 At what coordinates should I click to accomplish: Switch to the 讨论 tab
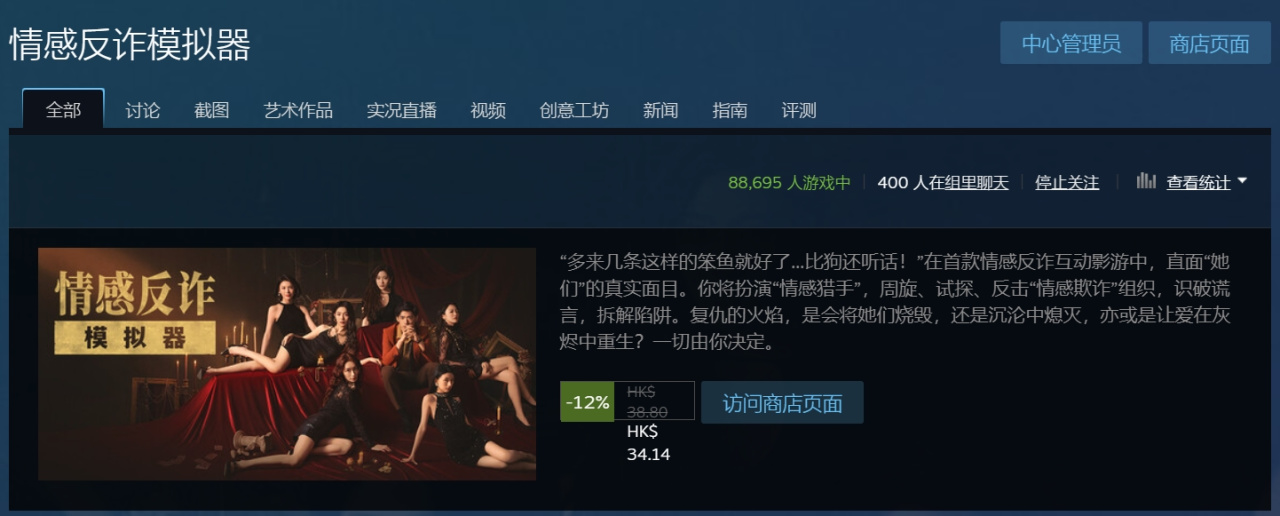click(x=143, y=110)
